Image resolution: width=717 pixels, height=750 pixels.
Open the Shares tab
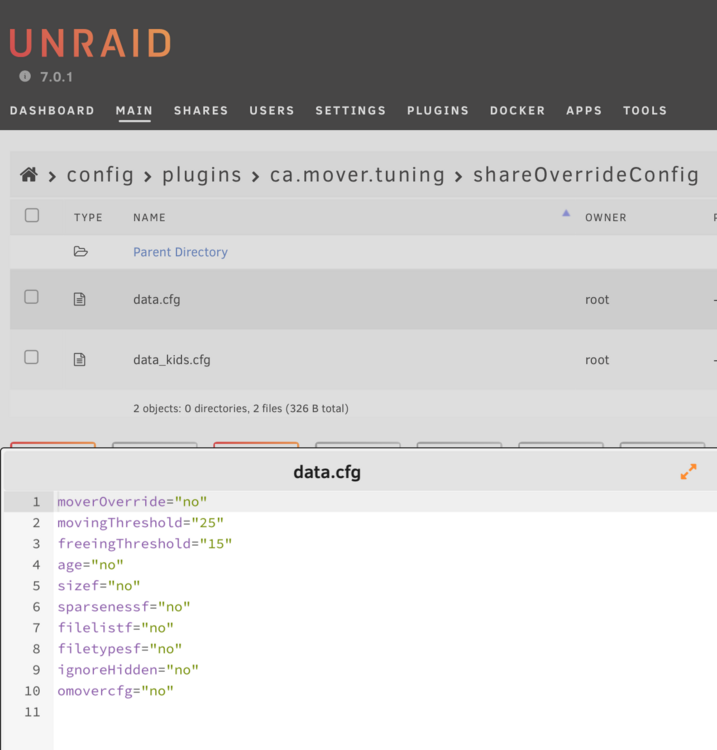click(201, 110)
